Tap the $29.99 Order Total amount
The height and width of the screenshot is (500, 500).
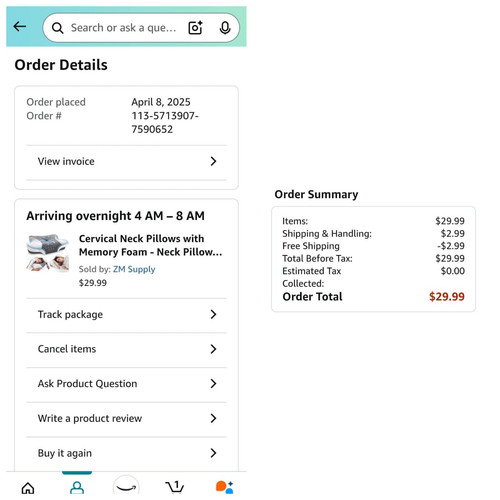tap(447, 297)
